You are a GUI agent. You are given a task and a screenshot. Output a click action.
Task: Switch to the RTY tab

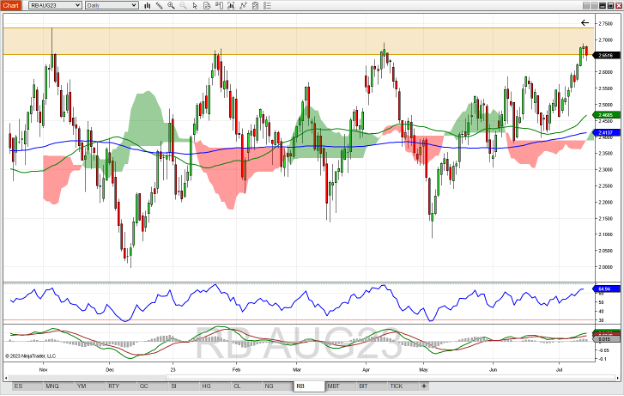122,386
